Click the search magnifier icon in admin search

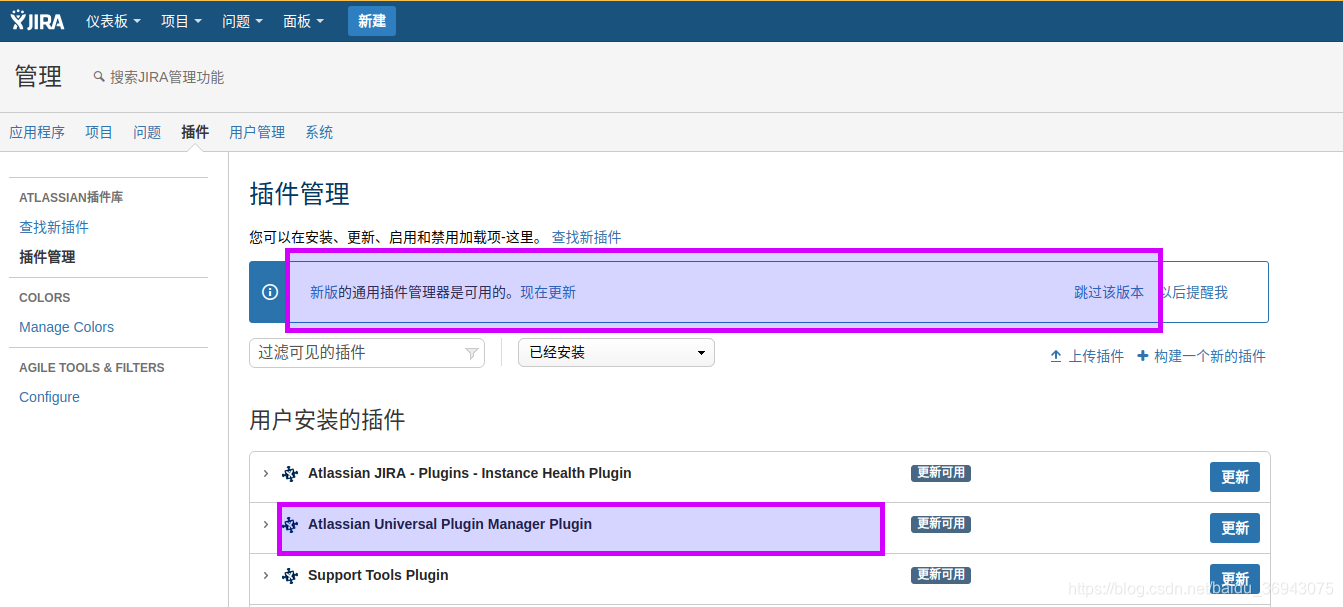point(99,77)
